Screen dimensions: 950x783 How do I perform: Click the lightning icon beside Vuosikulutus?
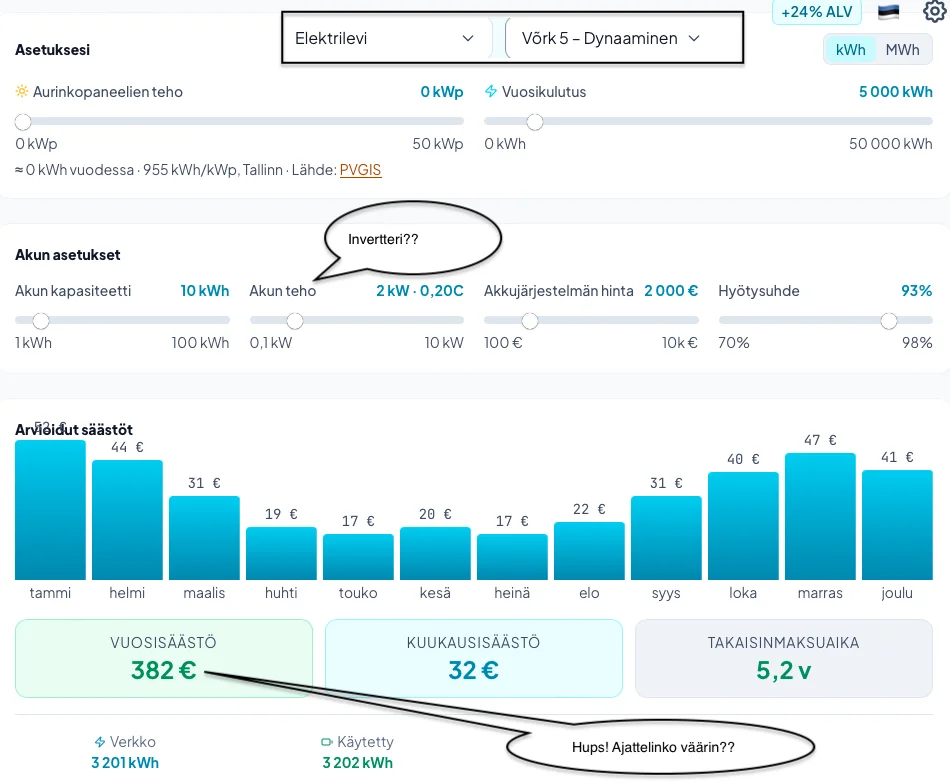(491, 92)
